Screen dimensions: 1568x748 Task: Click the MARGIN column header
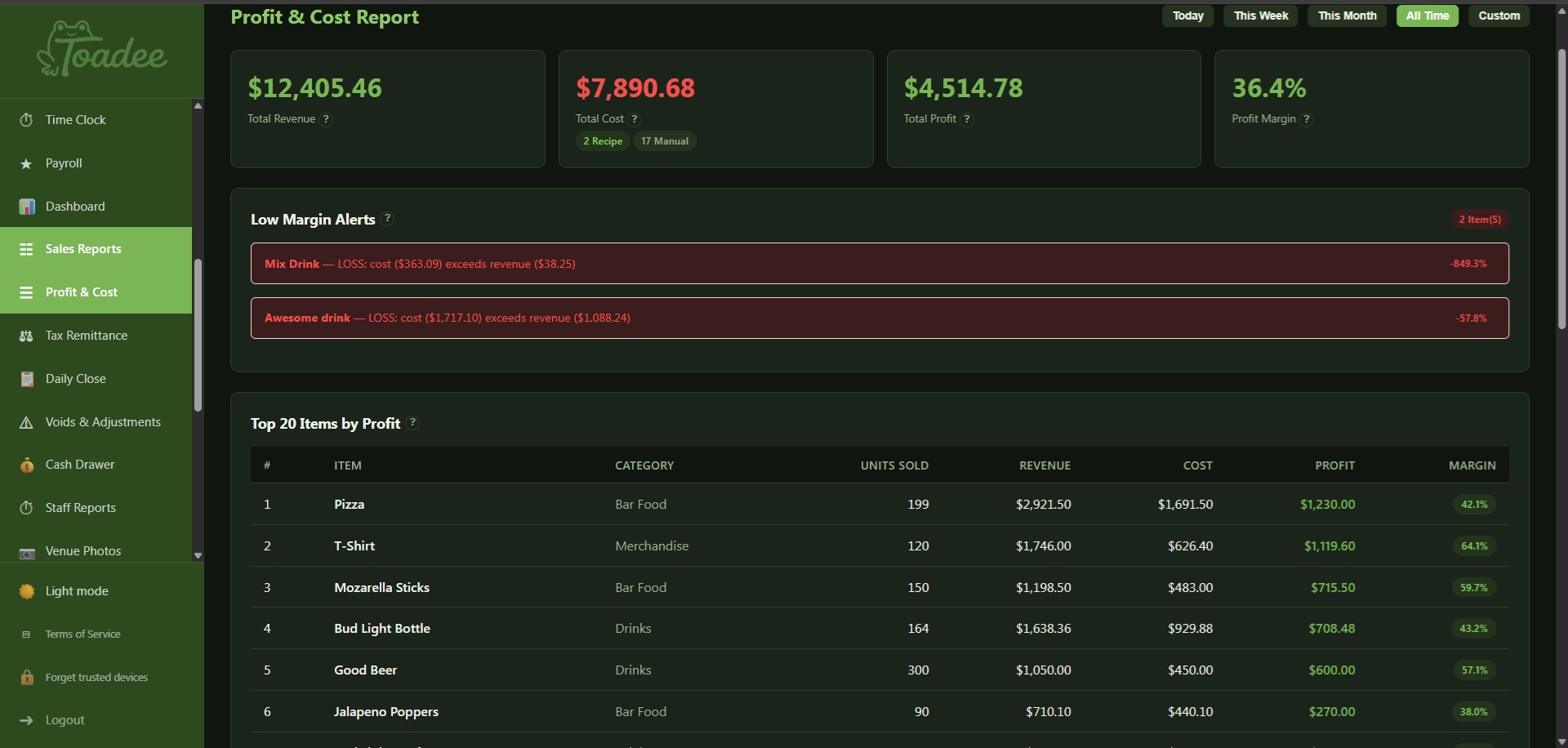tap(1472, 465)
